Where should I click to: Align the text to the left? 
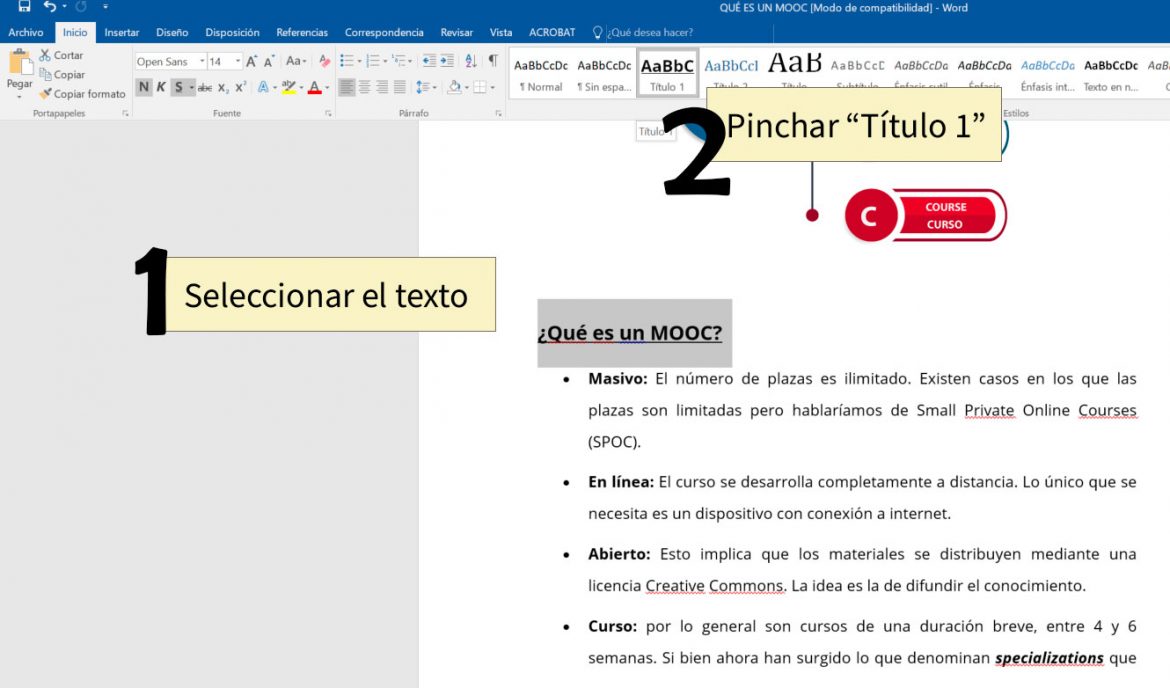click(347, 87)
